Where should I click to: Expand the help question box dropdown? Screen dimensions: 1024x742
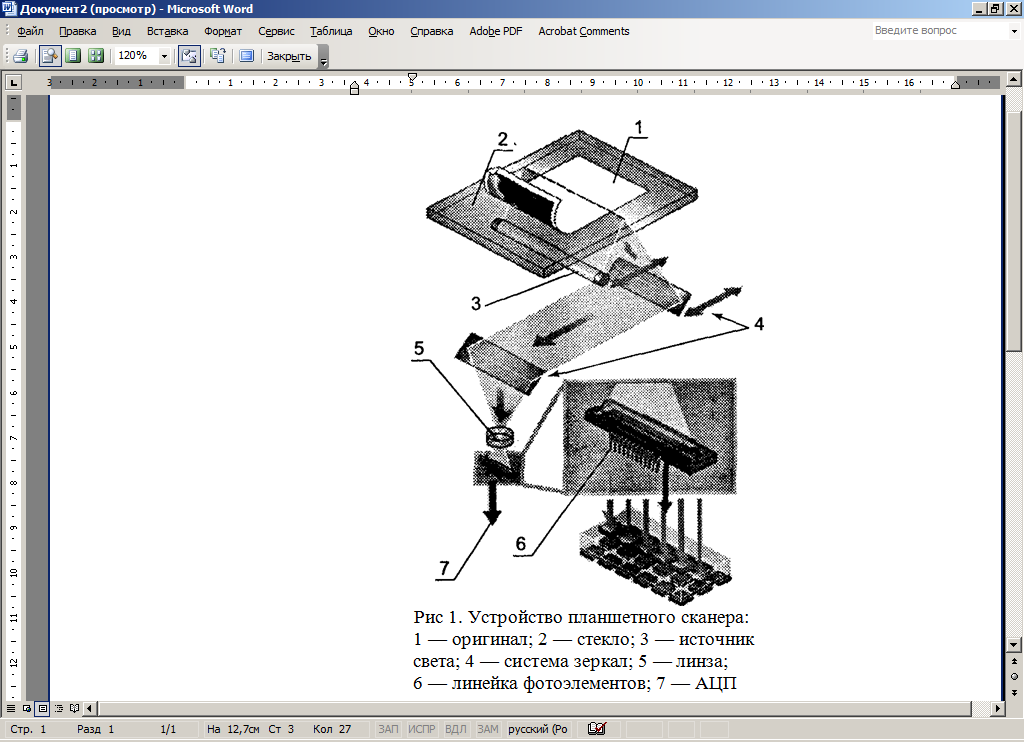pos(1014,31)
